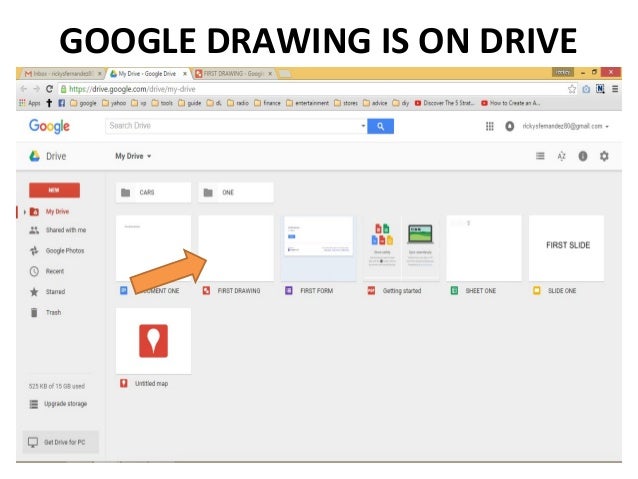The image size is (638, 479).
Task: Expand My Drive tree arrow in sidebar
Action: 24,212
